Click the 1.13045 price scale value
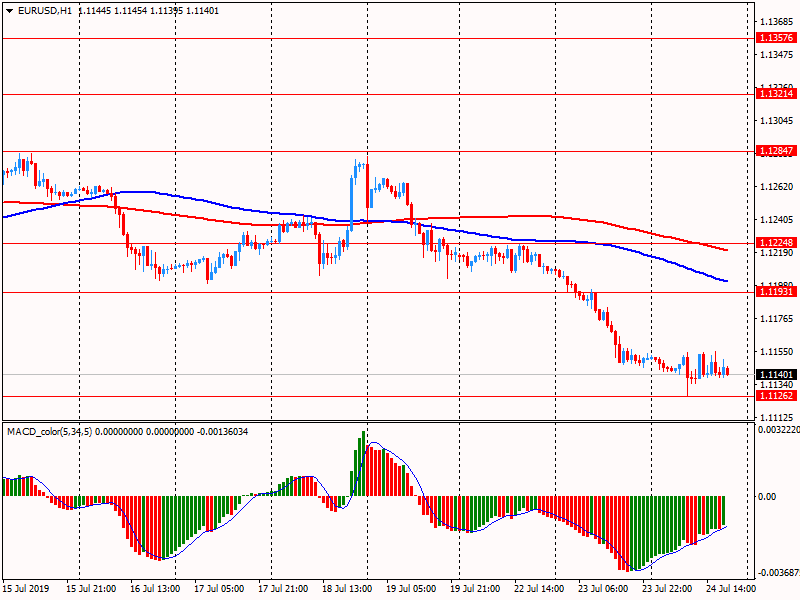Viewport: 800px width, 600px height. click(x=777, y=120)
